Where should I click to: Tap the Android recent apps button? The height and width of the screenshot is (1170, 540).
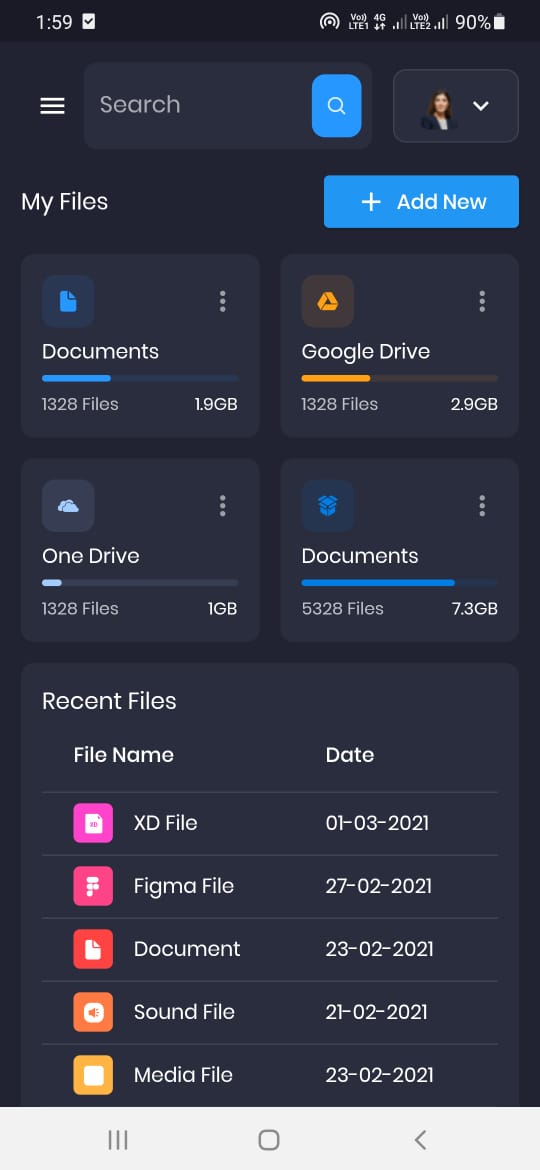(x=118, y=1139)
